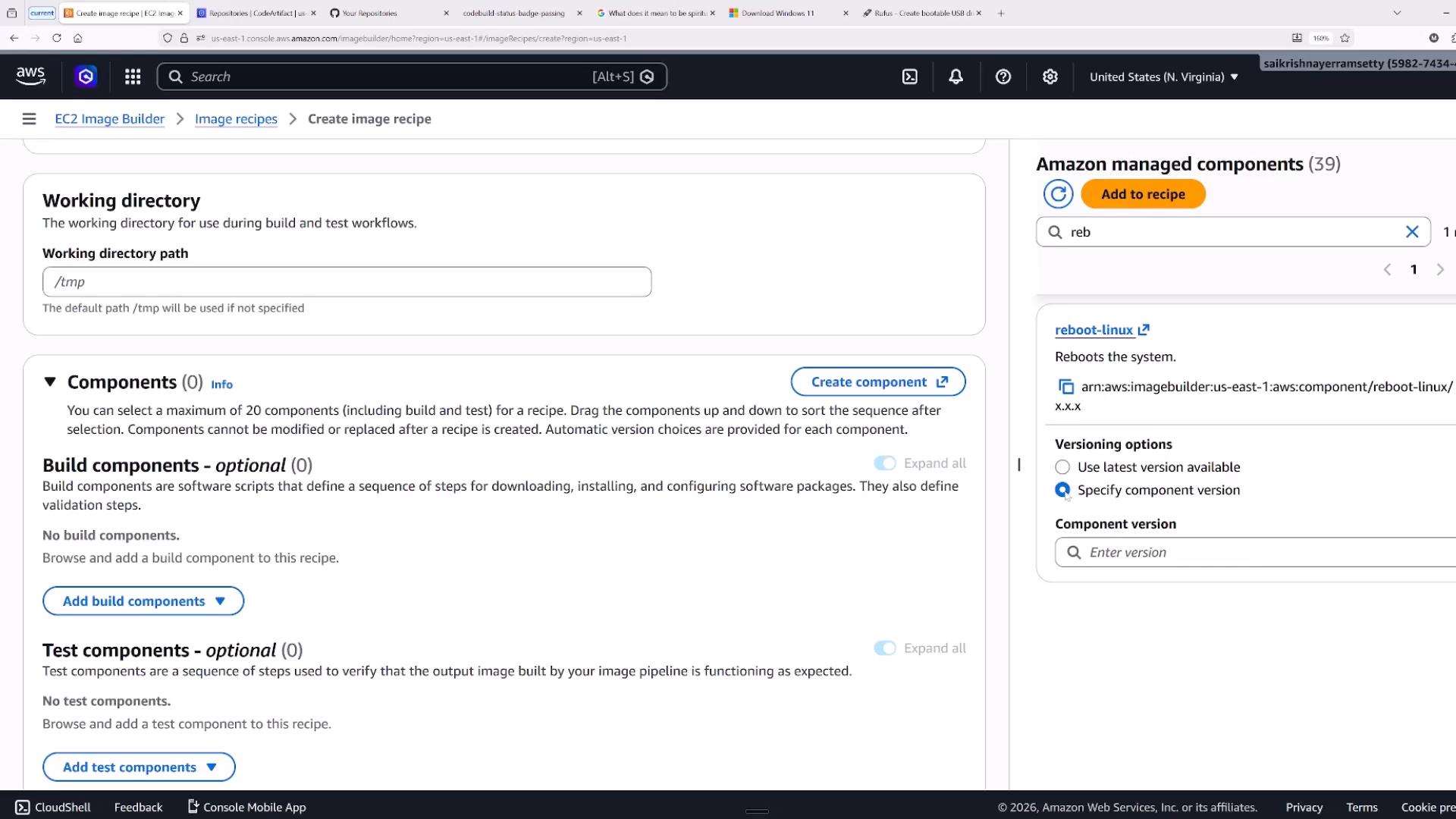Click the Working directory path field
The image size is (1456, 819).
347,282
